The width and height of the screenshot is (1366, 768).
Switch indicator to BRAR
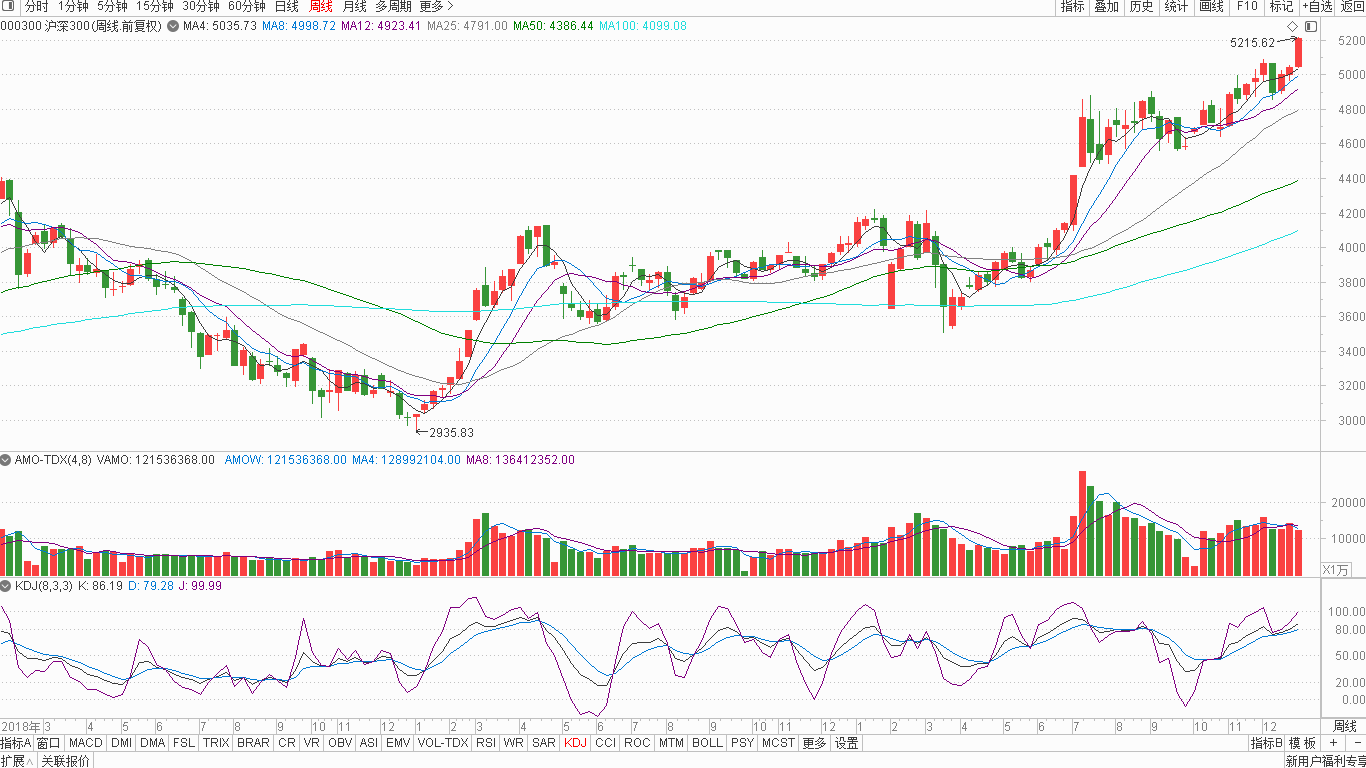coord(253,743)
